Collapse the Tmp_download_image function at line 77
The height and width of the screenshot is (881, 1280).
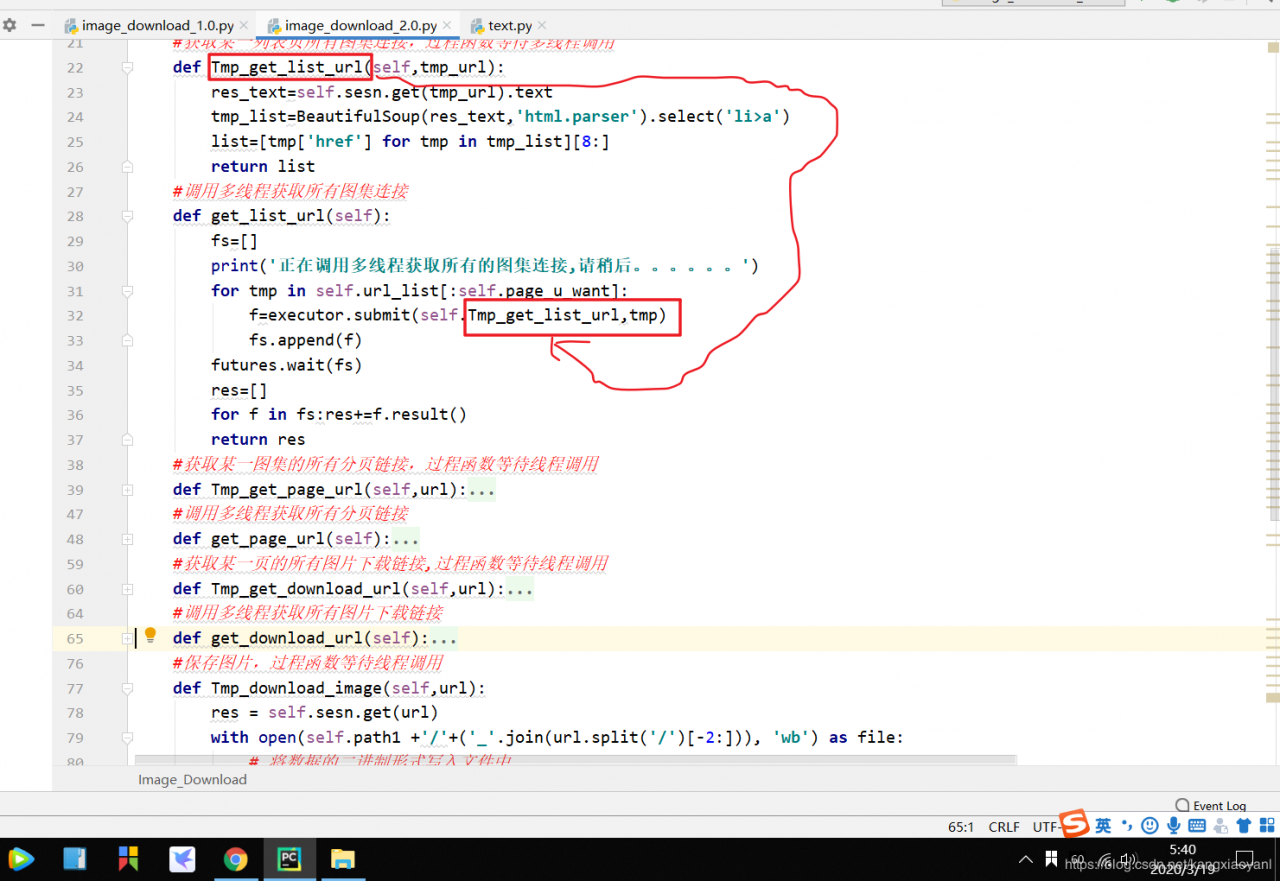pyautogui.click(x=127, y=688)
